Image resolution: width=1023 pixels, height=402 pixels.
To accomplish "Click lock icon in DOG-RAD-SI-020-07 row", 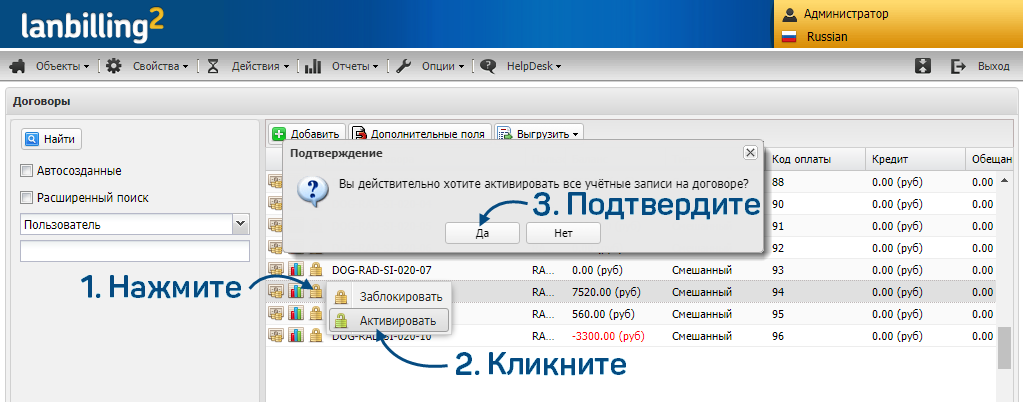I will point(316,270).
